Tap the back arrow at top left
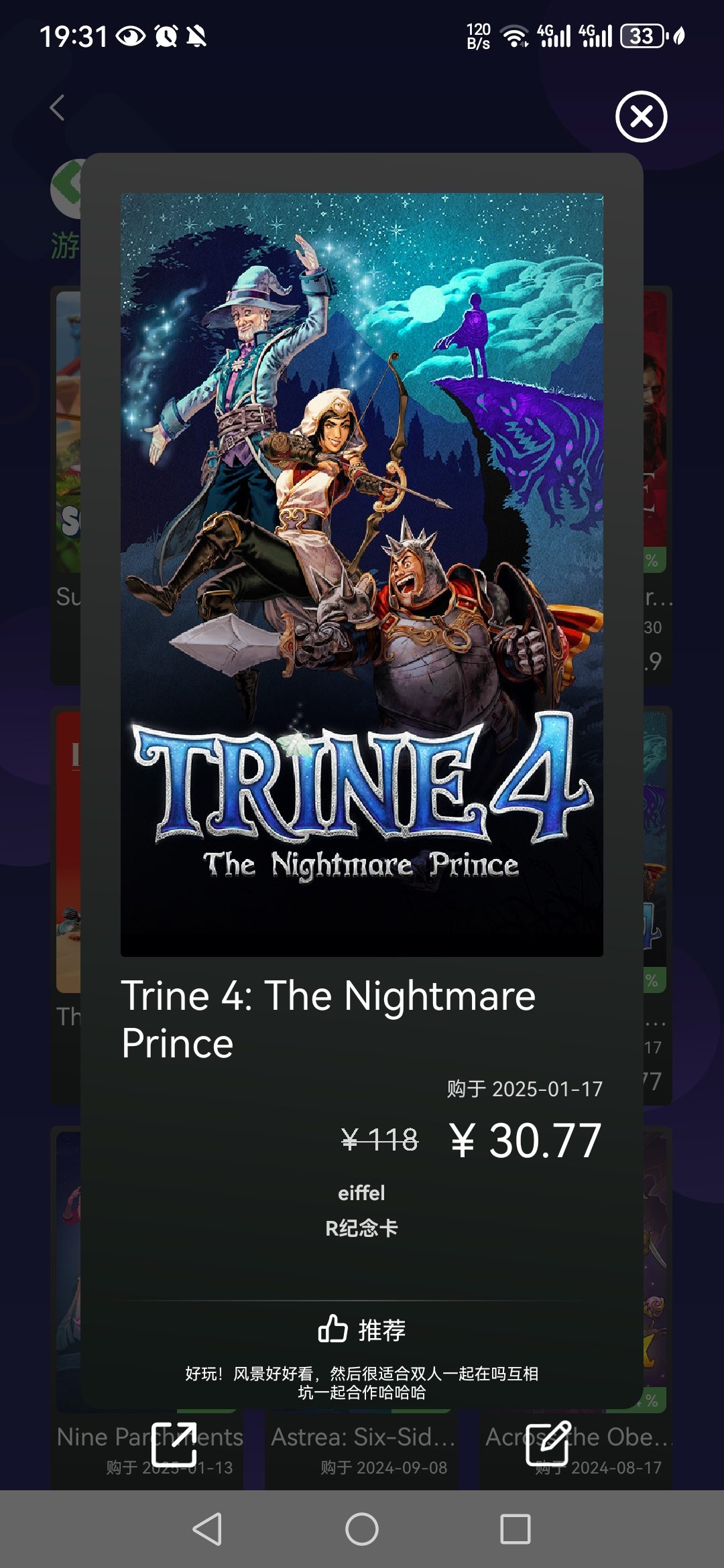The image size is (724, 1568). pos(58,107)
